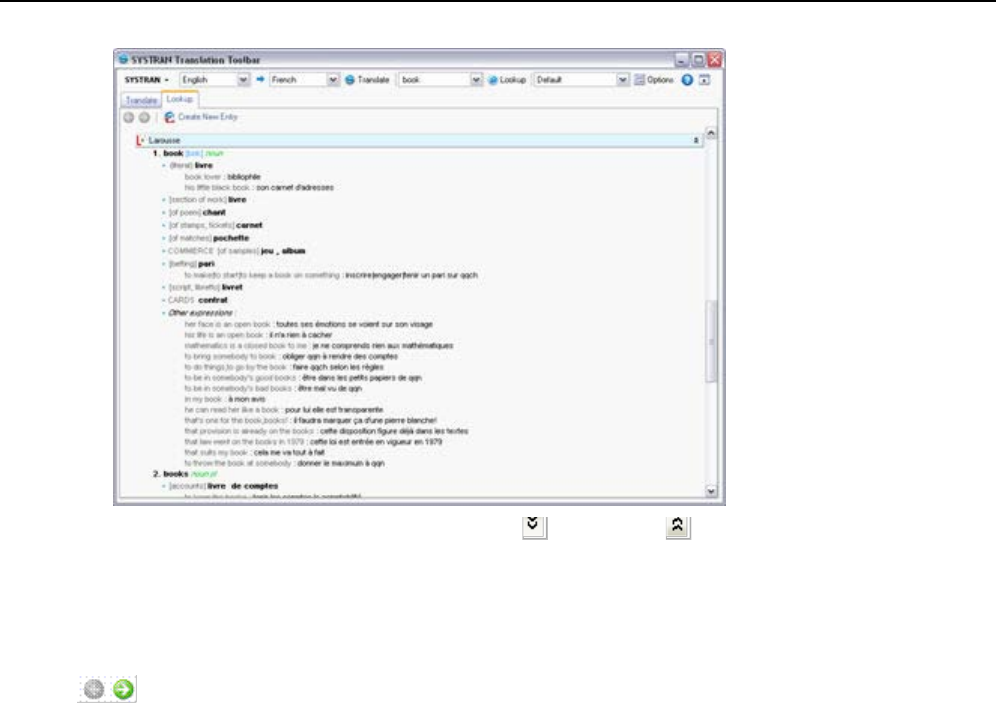The image size is (996, 704).
Task: Click the grey Back navigation button
Action: (x=129, y=118)
